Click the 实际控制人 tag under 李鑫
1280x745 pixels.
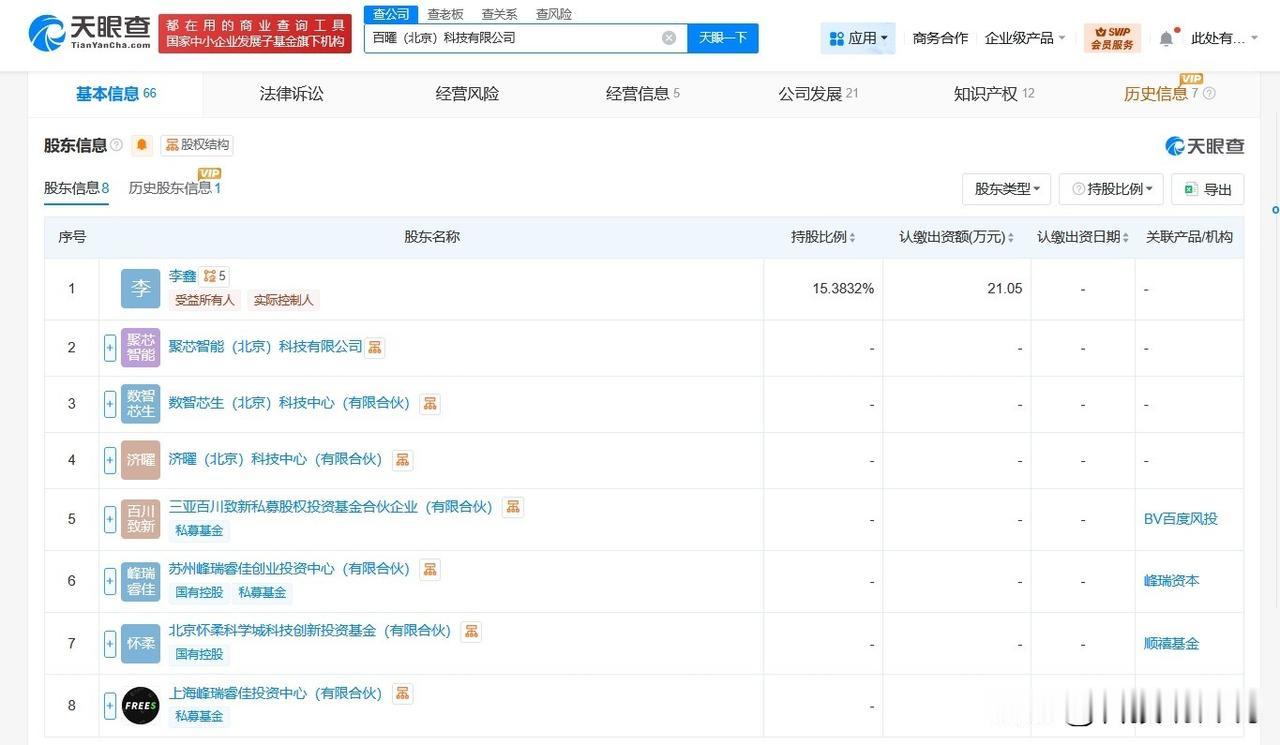pos(284,300)
